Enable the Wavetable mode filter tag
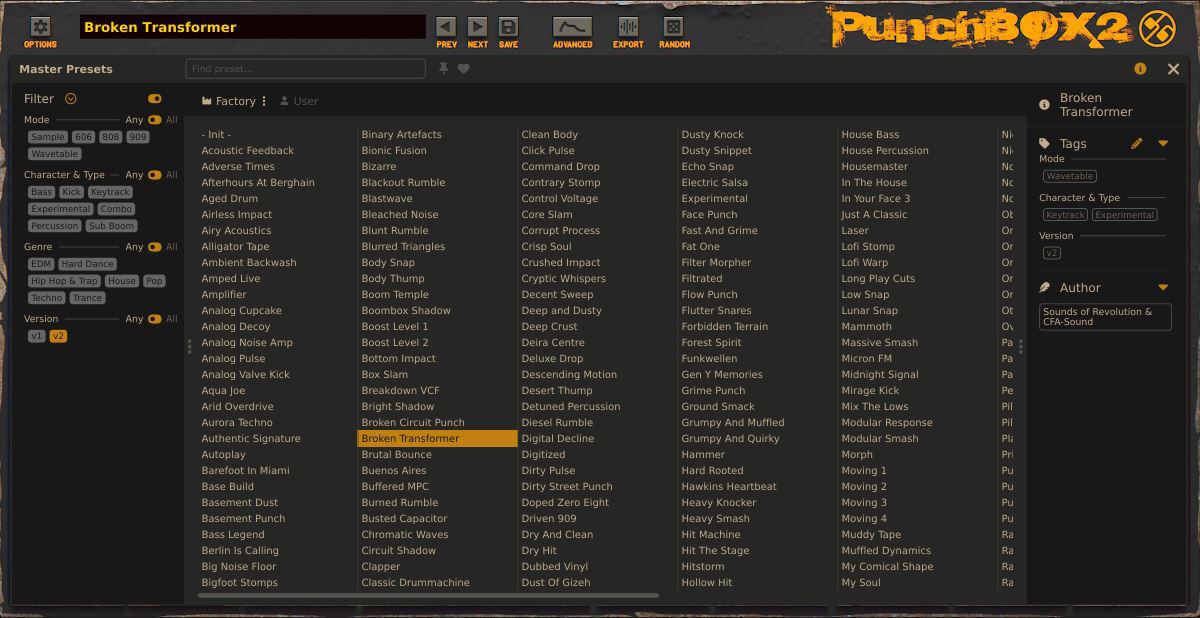The image size is (1200, 618). [x=55, y=154]
